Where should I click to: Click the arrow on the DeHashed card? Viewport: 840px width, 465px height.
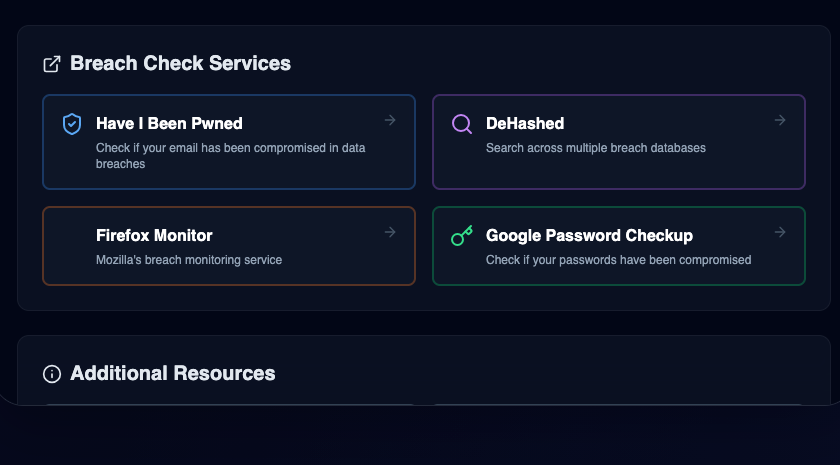click(x=780, y=120)
